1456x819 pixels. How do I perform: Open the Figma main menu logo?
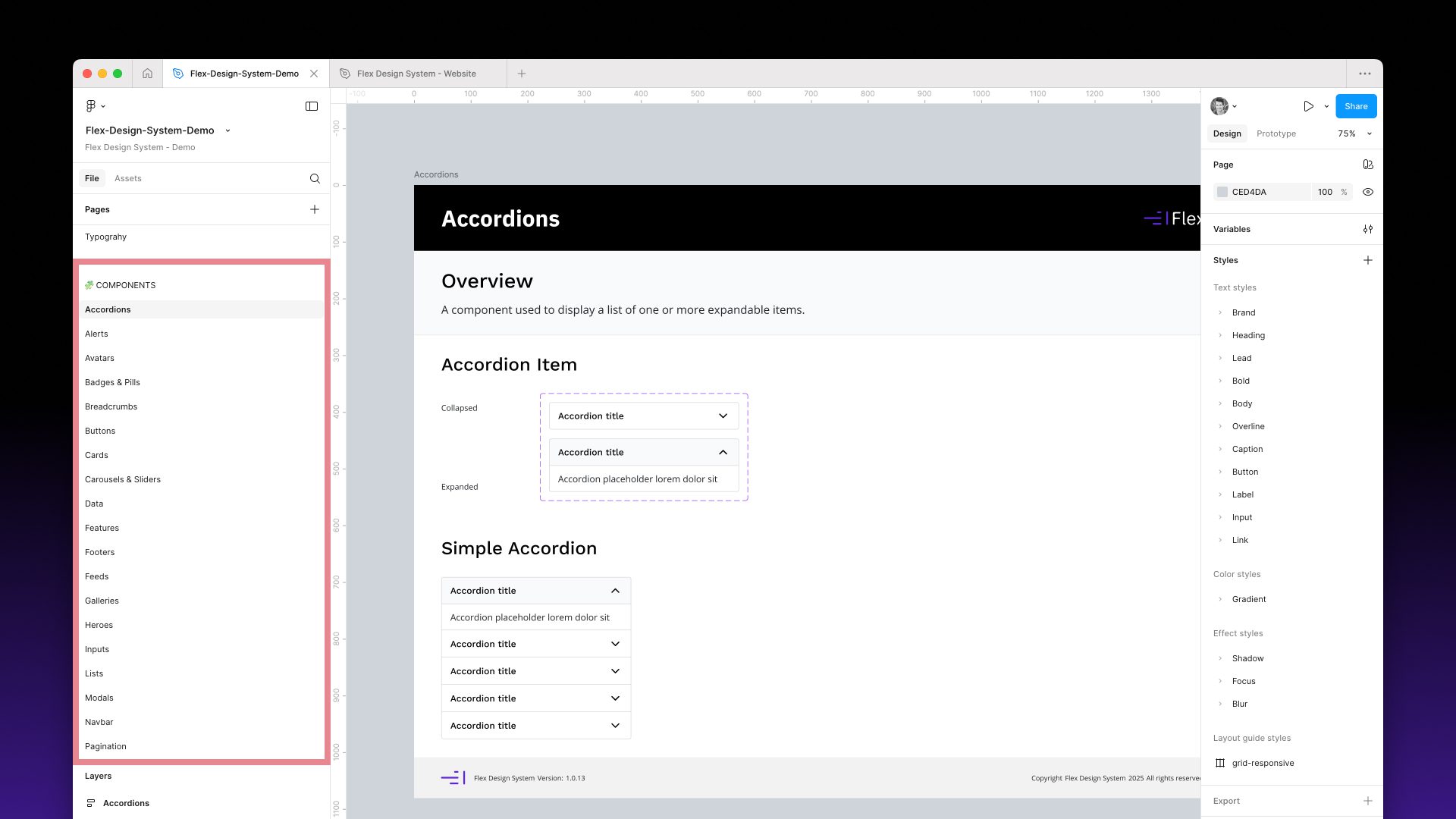point(91,106)
